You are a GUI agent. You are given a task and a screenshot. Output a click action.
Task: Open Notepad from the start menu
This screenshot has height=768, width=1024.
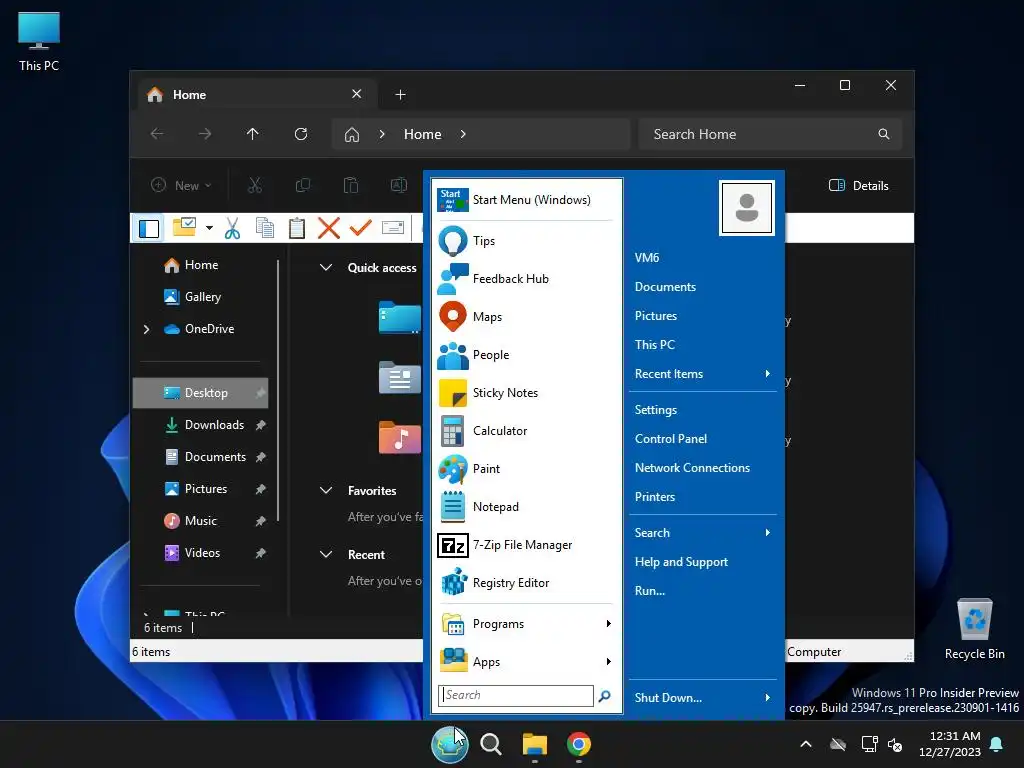tap(525, 507)
